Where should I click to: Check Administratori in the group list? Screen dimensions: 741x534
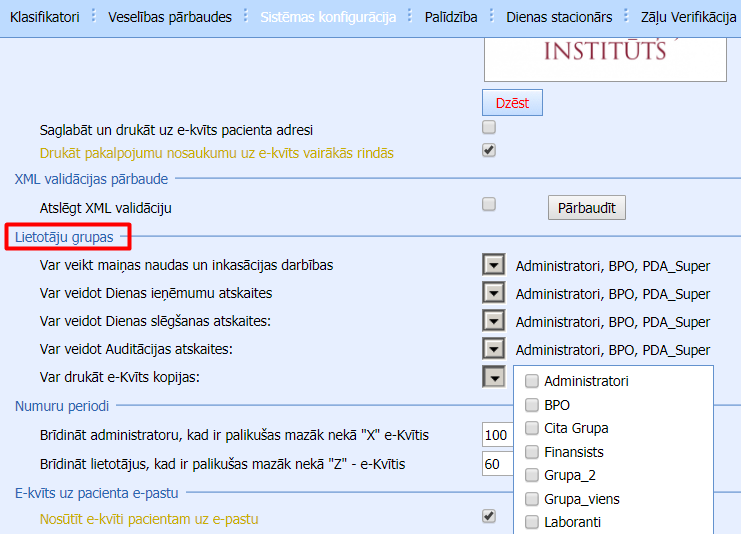532,381
